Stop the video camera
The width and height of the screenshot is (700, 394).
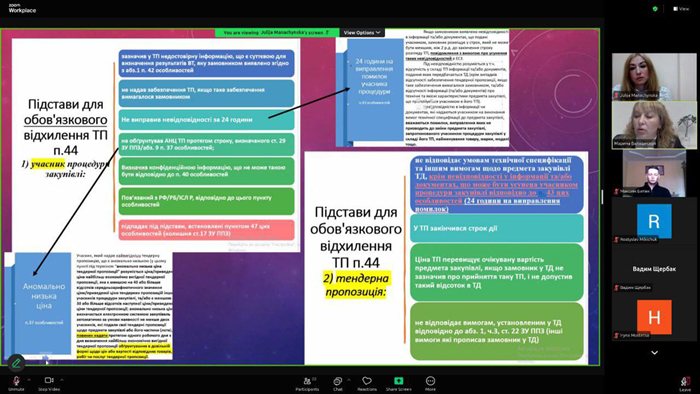tap(49, 382)
